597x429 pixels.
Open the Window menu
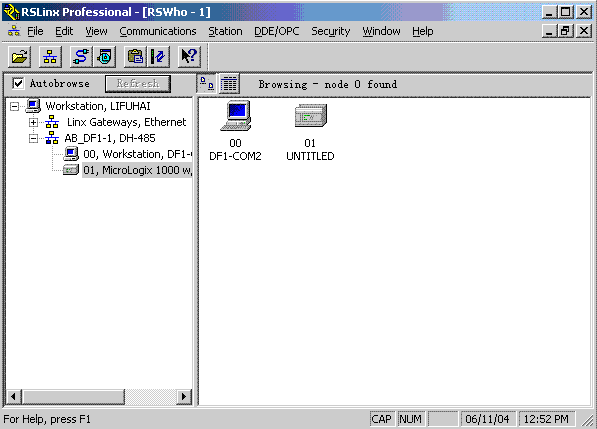click(381, 31)
